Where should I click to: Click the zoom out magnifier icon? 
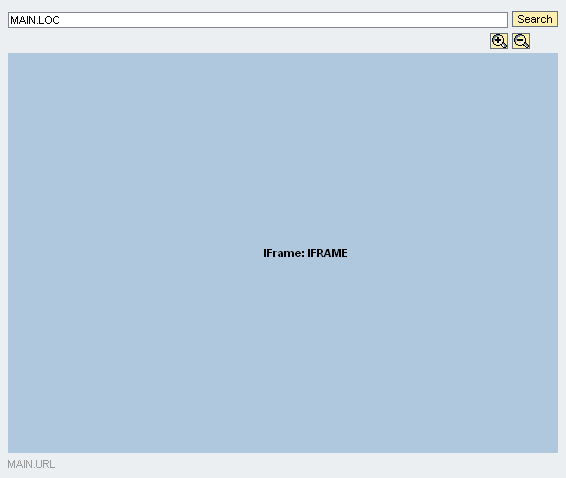point(521,41)
